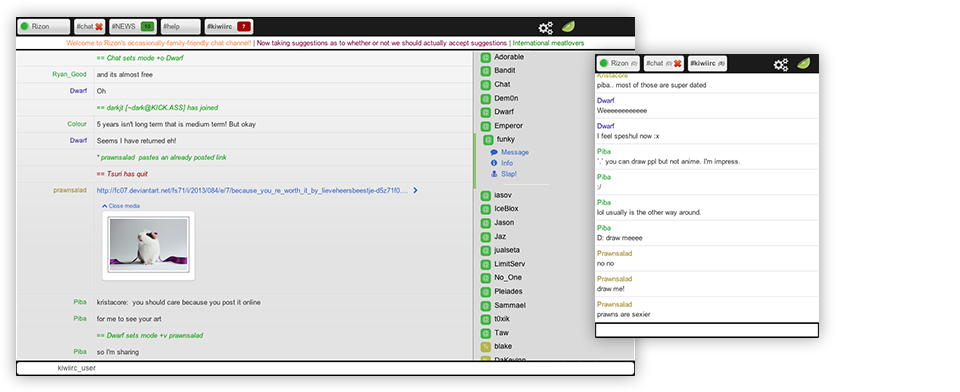
Task: Click kiwiirc_user nick label by input
Action: (x=77, y=368)
